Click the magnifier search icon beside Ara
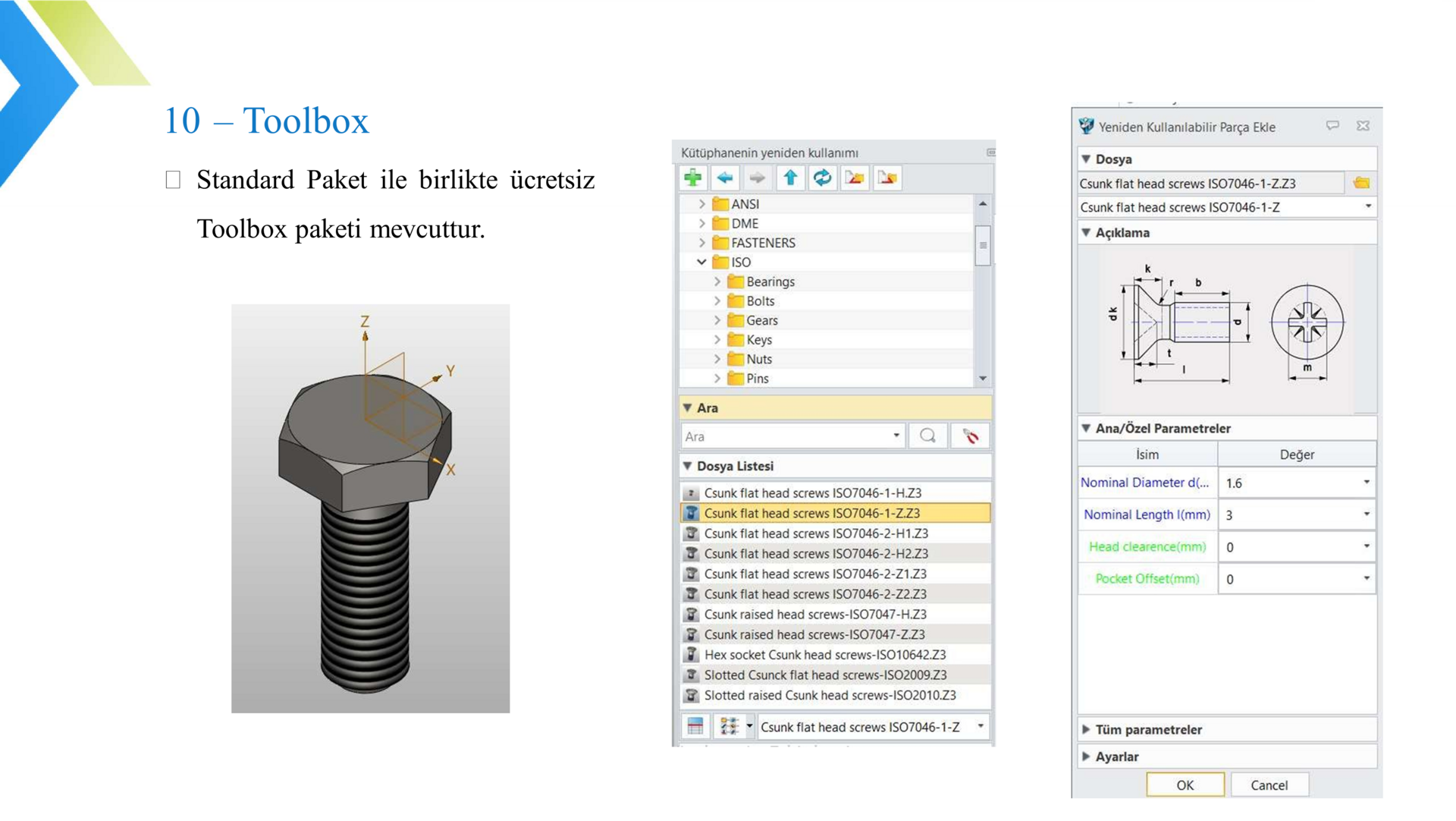The height and width of the screenshot is (821, 1456). [927, 436]
